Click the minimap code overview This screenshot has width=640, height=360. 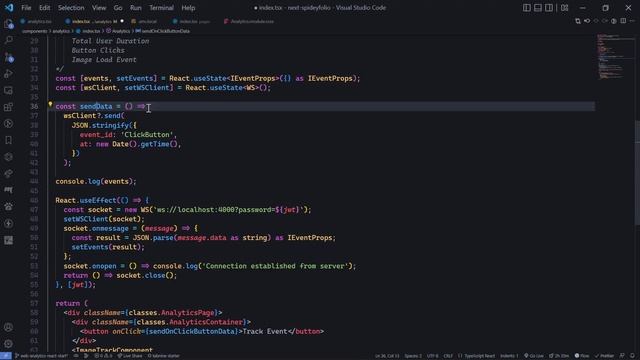pos(611,57)
